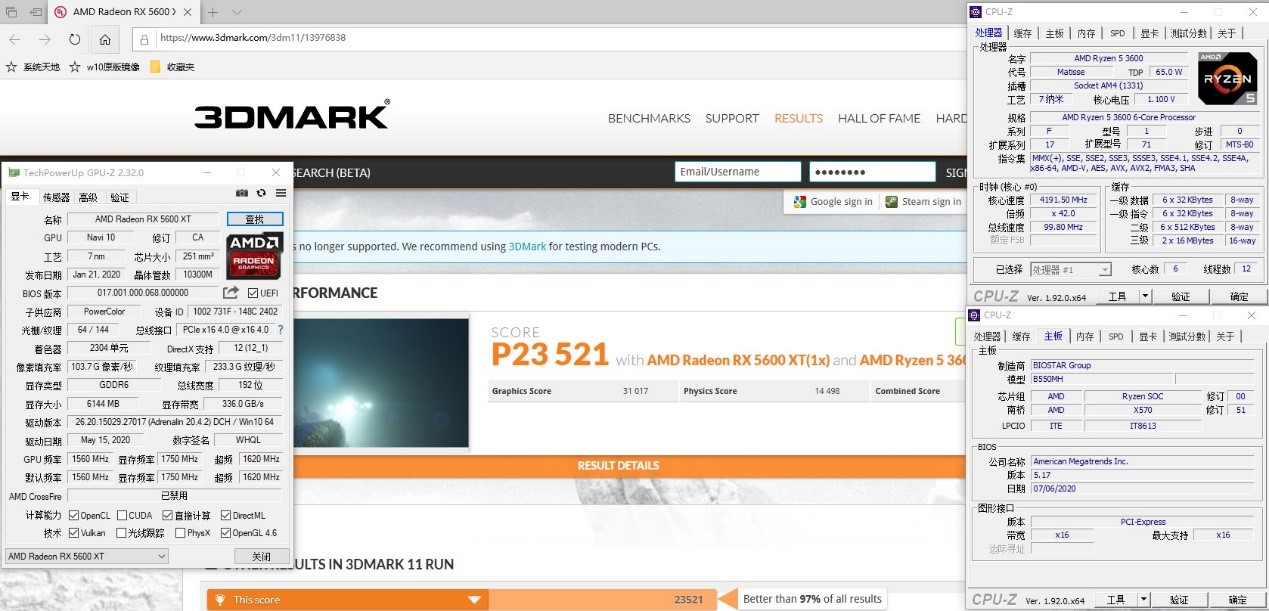1269x611 pixels.
Task: Click the RESULT DETAILS orange bar
Action: point(618,465)
